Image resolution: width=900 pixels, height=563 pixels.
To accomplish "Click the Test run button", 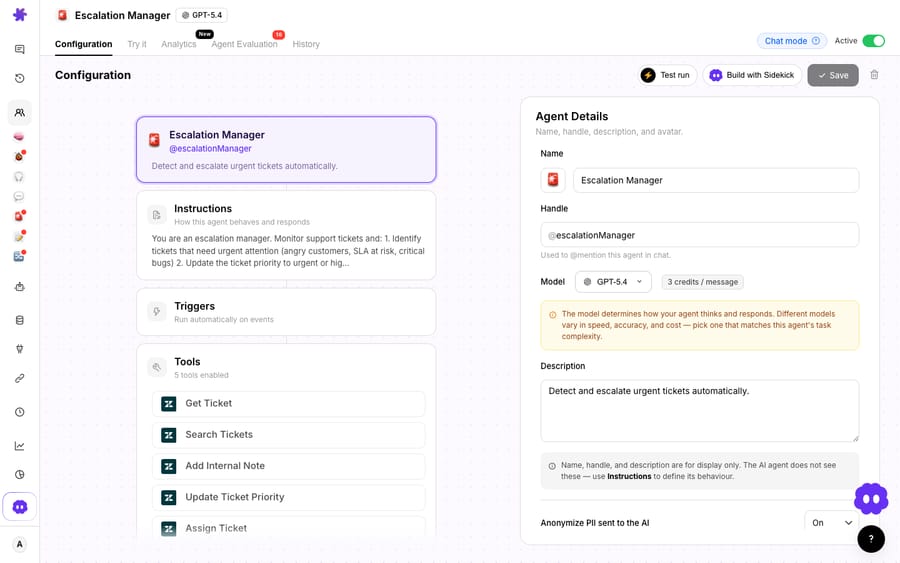I will coord(666,75).
